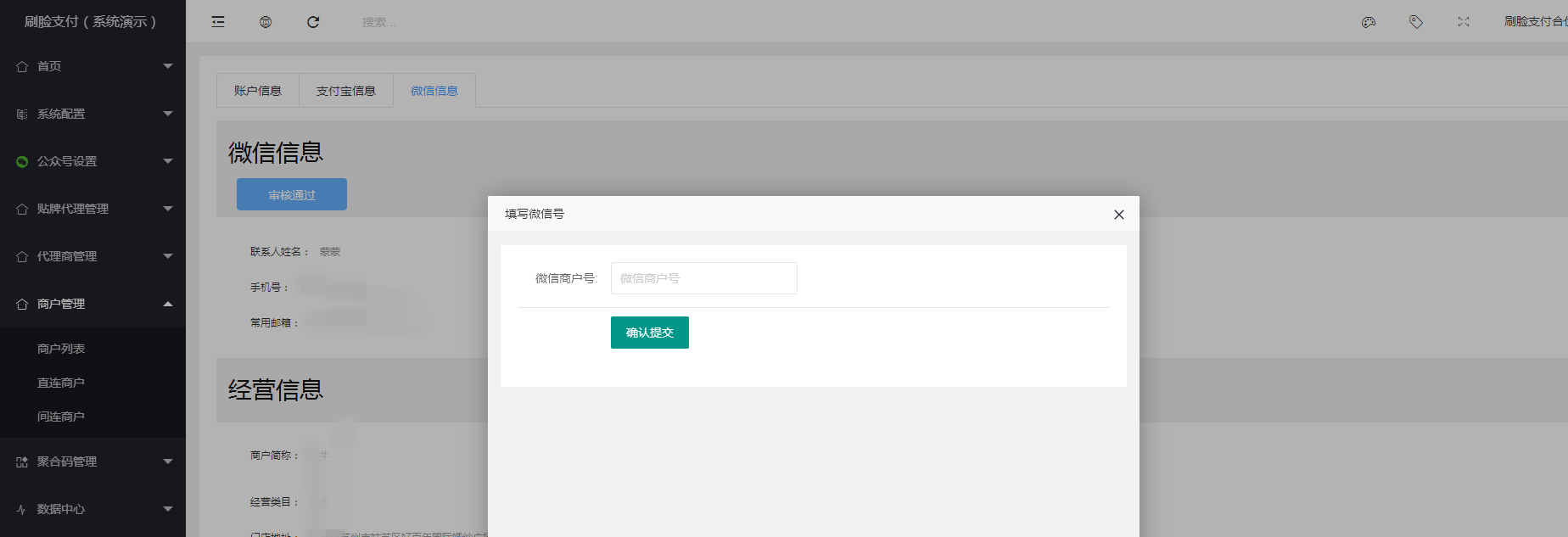1568x537 pixels.
Task: Click the 手机号 label
Action: 269,288
